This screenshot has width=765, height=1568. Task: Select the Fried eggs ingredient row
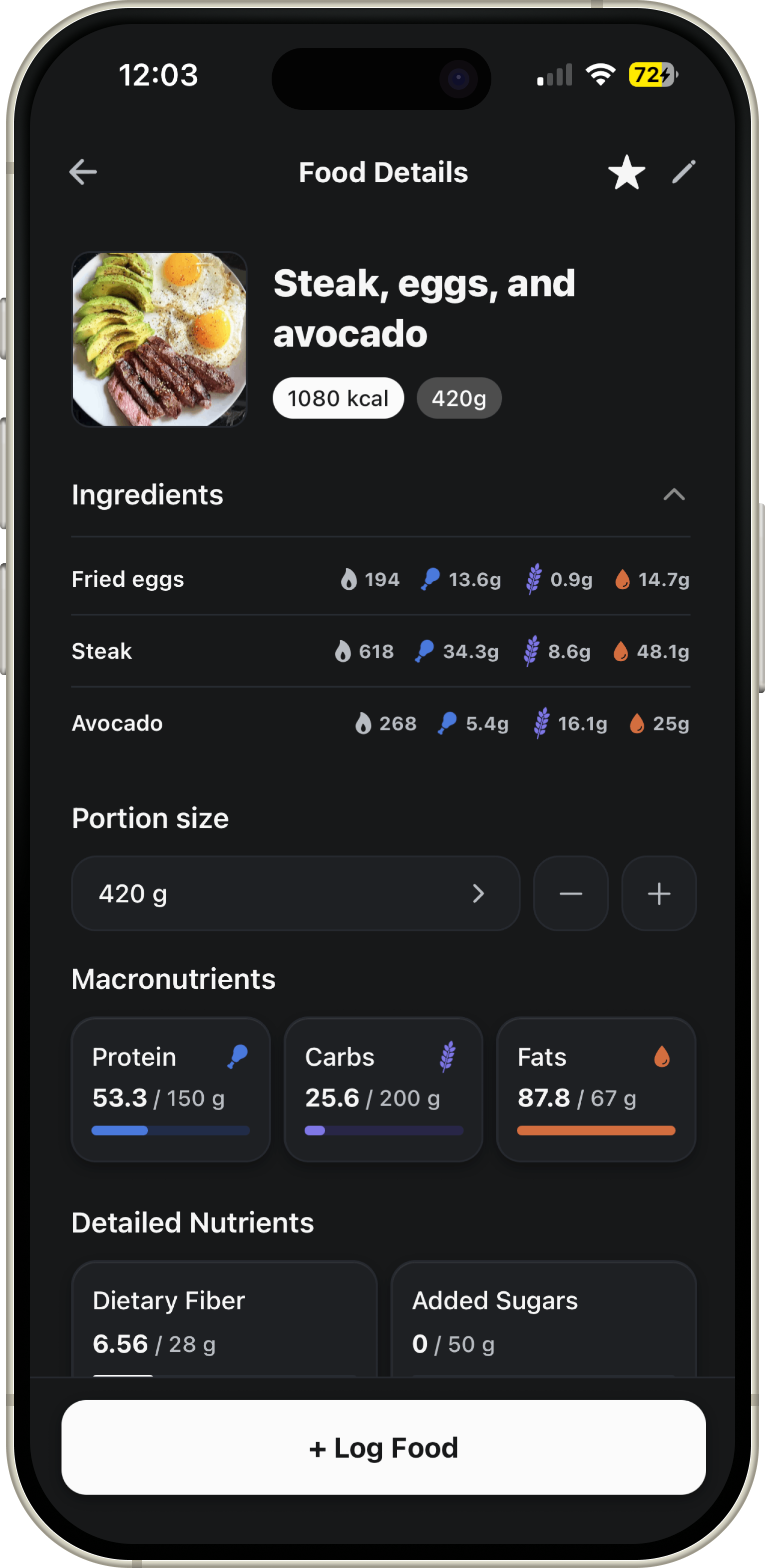click(x=381, y=579)
